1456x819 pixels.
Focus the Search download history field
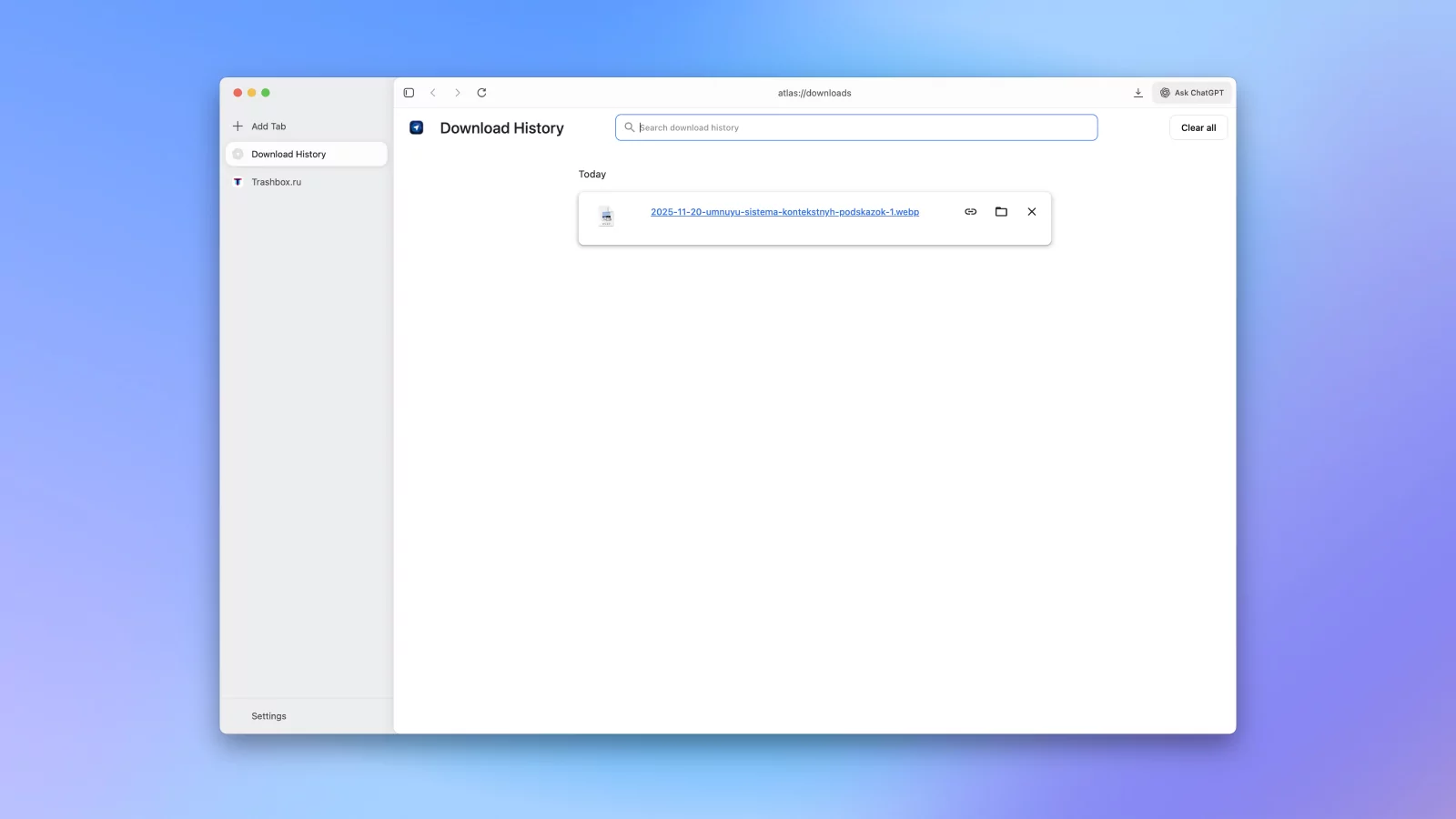coord(864,127)
